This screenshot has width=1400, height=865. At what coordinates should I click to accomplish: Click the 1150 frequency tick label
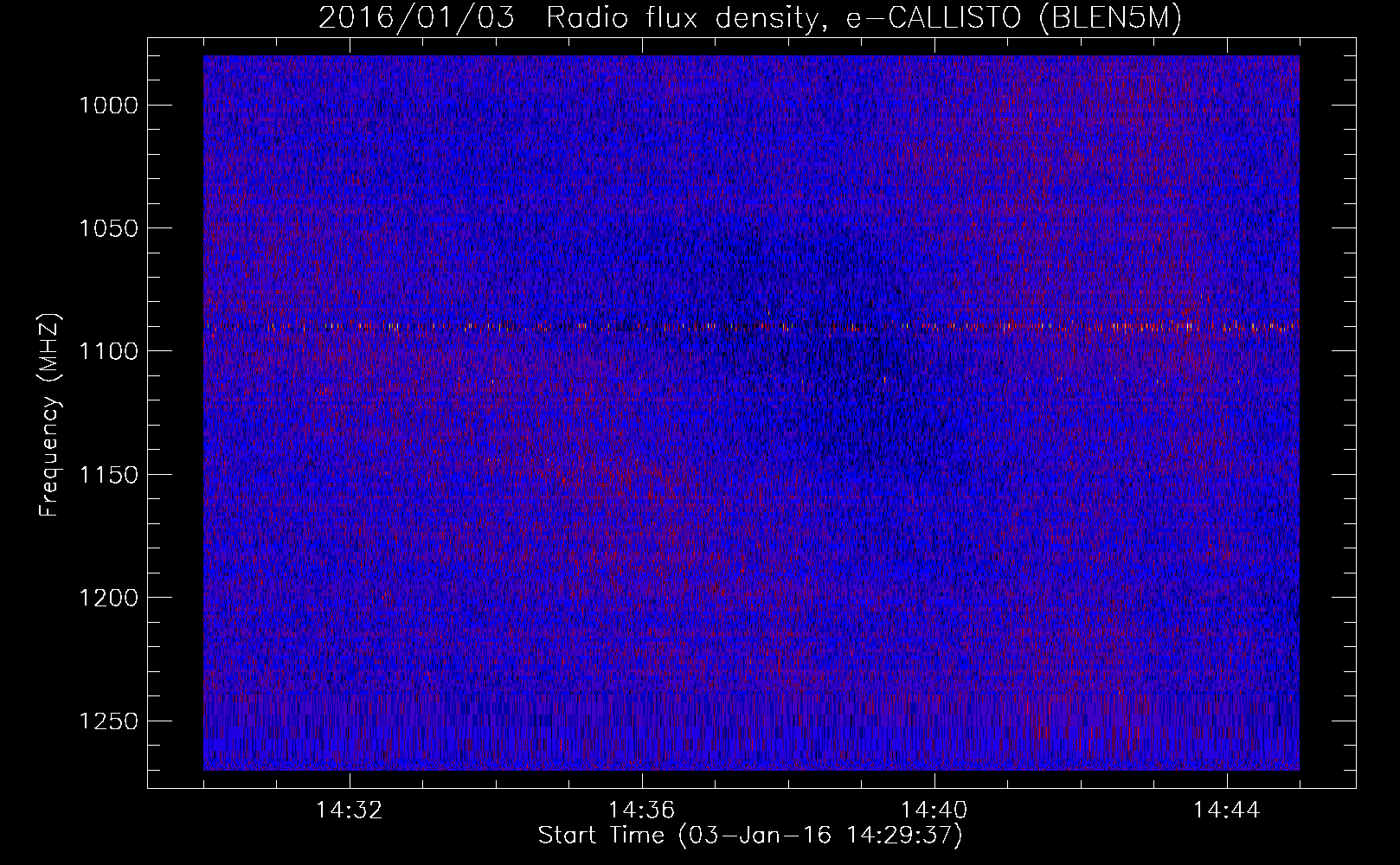(109, 475)
